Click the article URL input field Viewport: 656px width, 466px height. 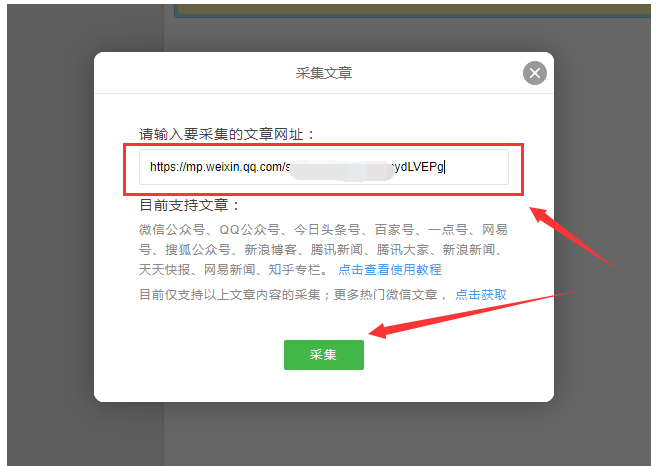pyautogui.click(x=324, y=167)
